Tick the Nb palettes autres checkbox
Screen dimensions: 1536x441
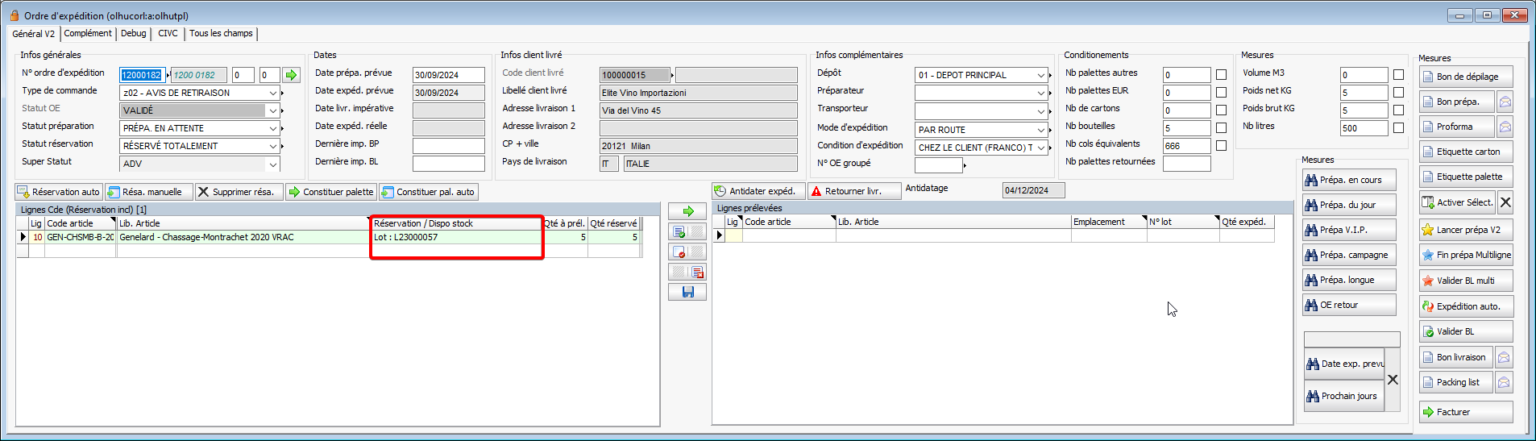click(1221, 74)
